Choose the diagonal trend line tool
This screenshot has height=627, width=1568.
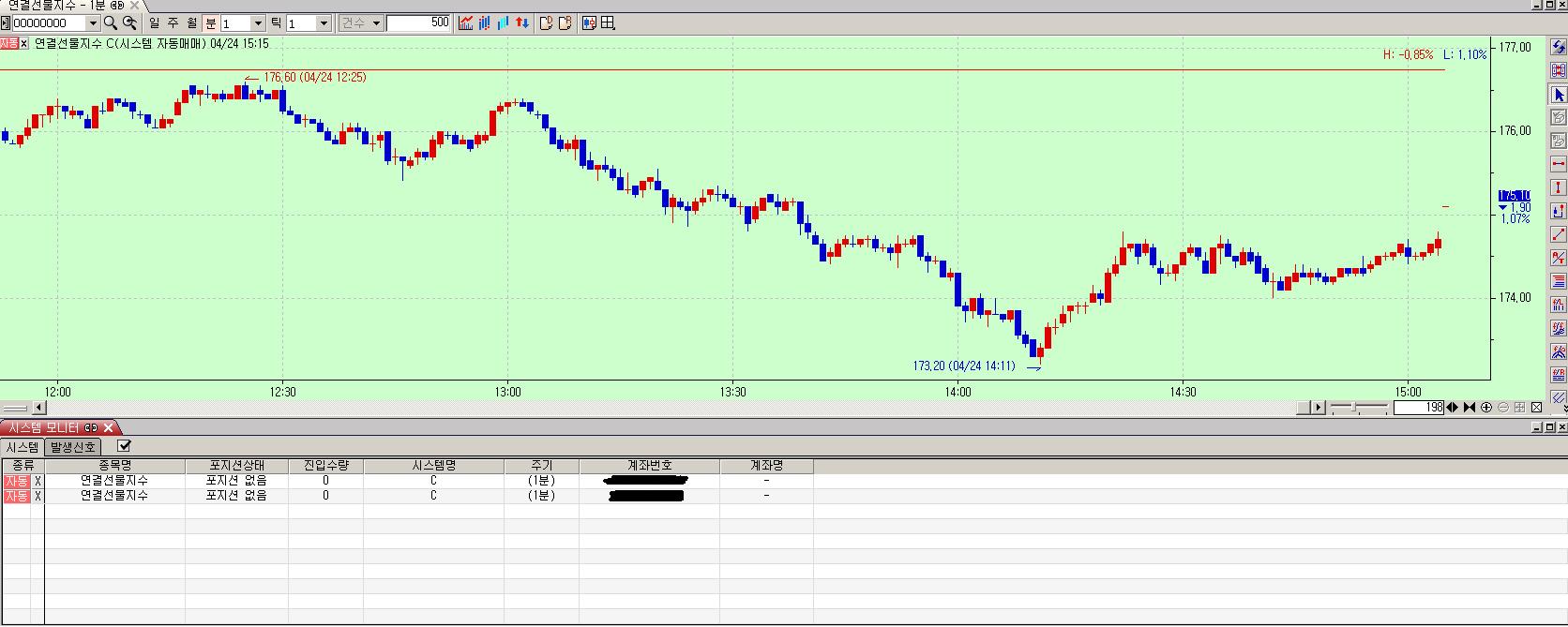click(x=1559, y=234)
